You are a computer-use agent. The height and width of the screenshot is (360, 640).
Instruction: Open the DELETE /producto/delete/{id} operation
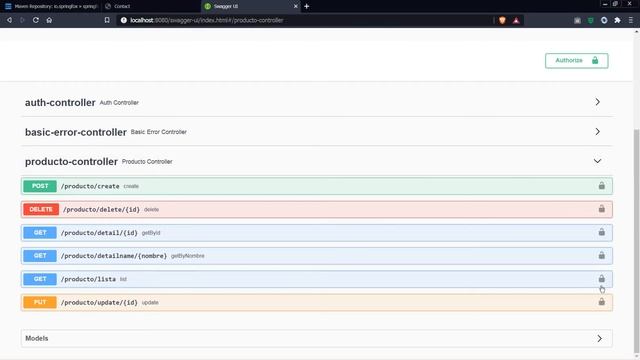point(317,209)
